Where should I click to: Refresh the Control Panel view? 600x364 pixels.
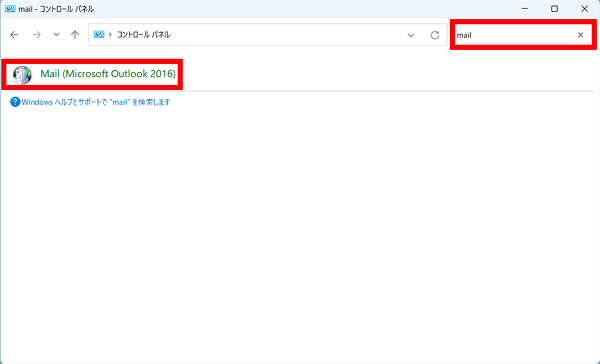pyautogui.click(x=435, y=35)
